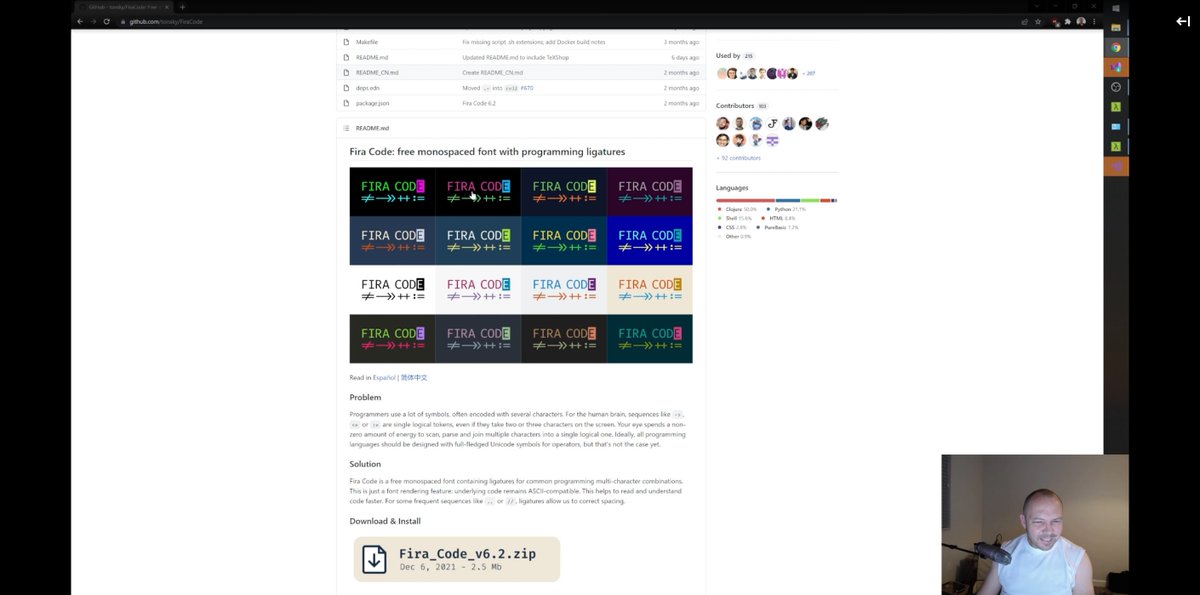Image resolution: width=1200 pixels, height=595 pixels.
Task: Filter by CSS language label
Action: [x=732, y=227]
